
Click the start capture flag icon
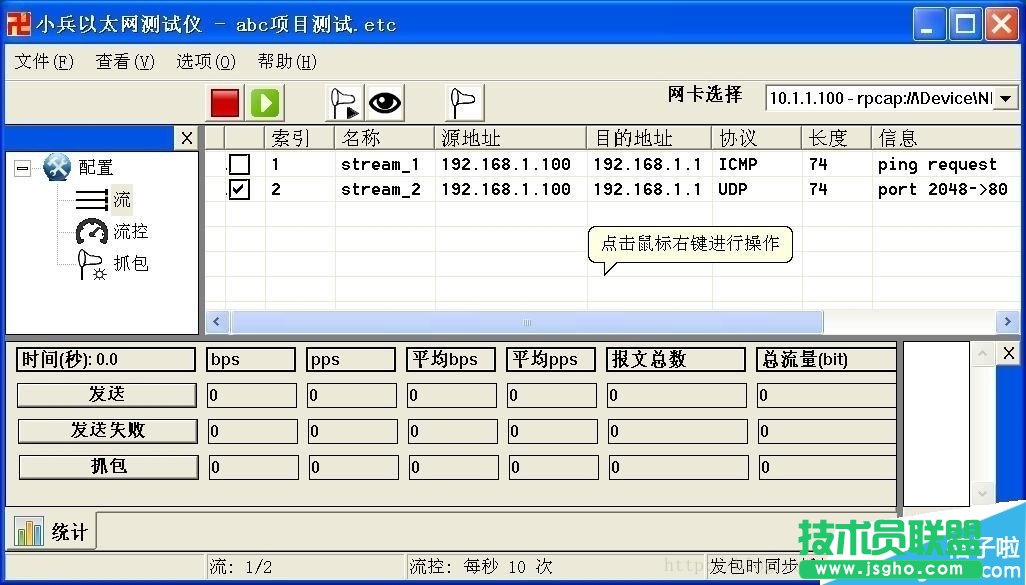coord(344,101)
